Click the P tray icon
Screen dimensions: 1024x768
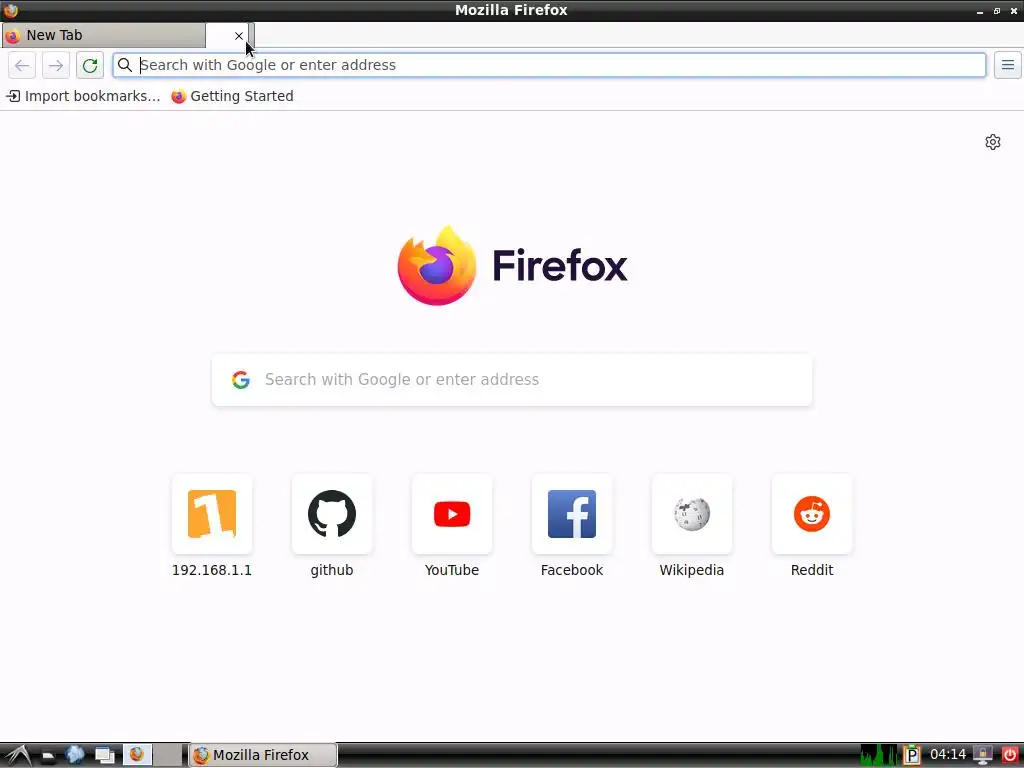(x=912, y=756)
